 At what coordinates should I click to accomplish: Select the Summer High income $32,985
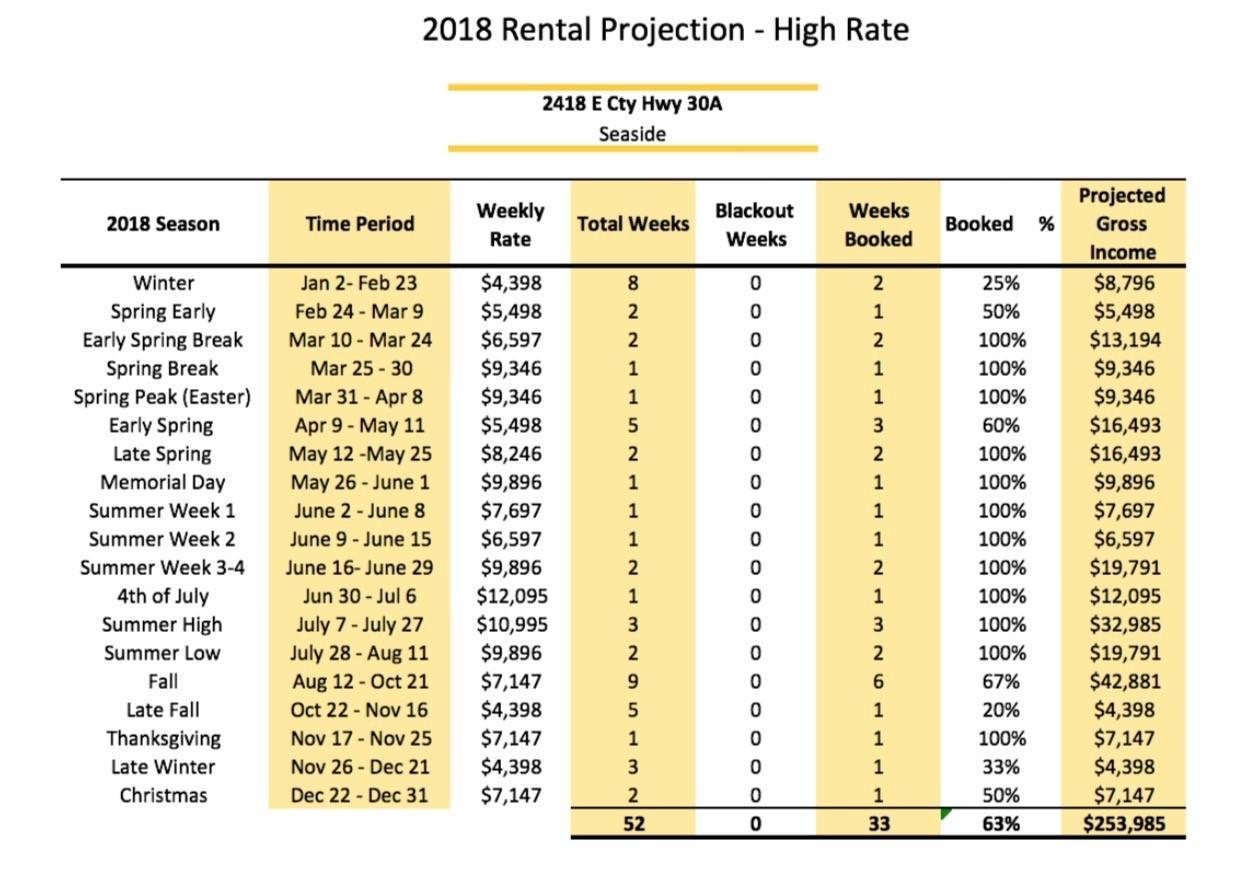click(1125, 625)
